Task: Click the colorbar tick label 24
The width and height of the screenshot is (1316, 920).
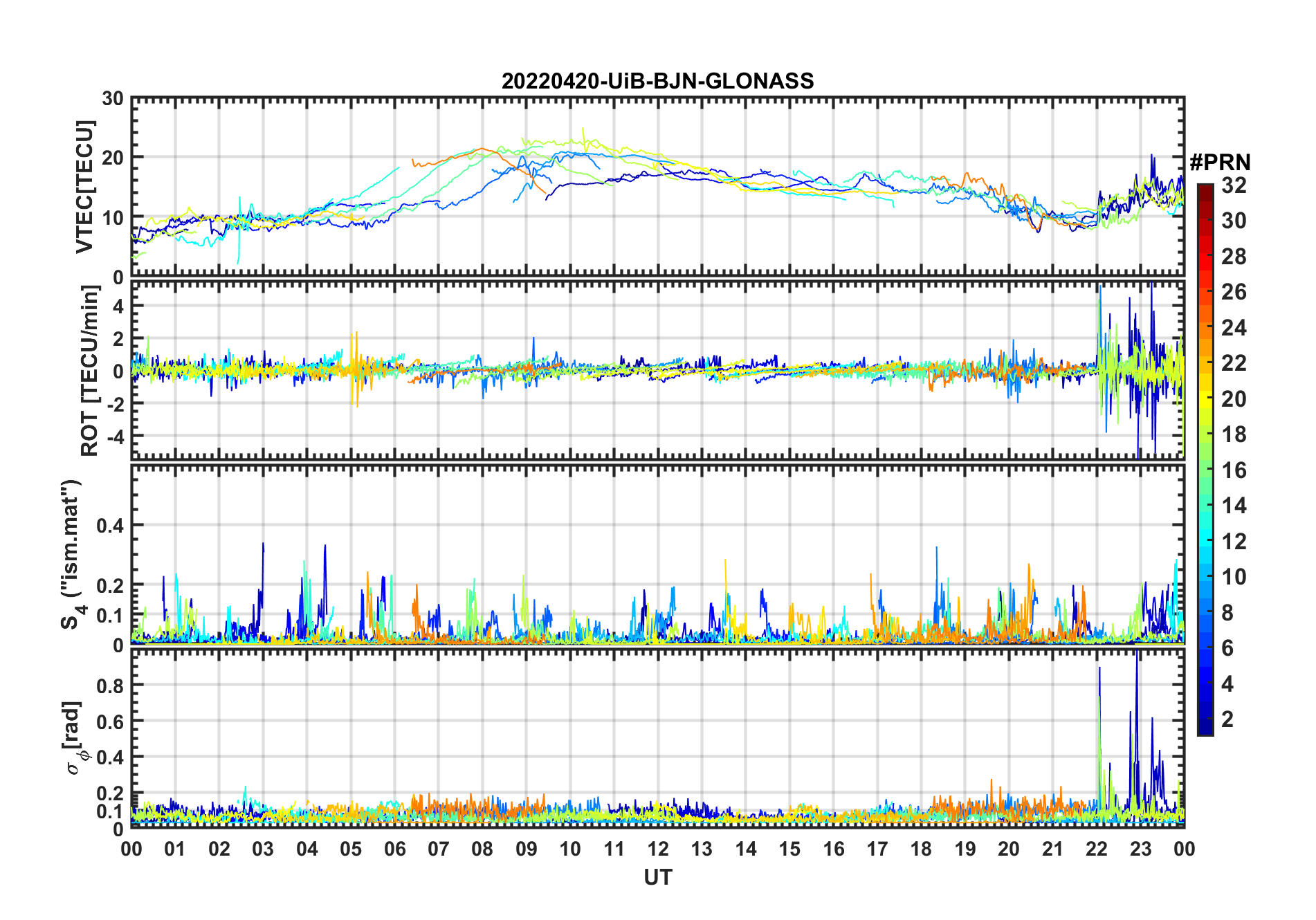Action: coord(1233,328)
